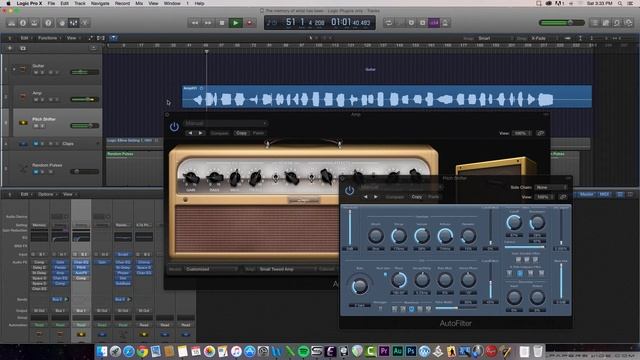Select the blue Amp audio region
The image size is (640, 360).
coord(387,96)
